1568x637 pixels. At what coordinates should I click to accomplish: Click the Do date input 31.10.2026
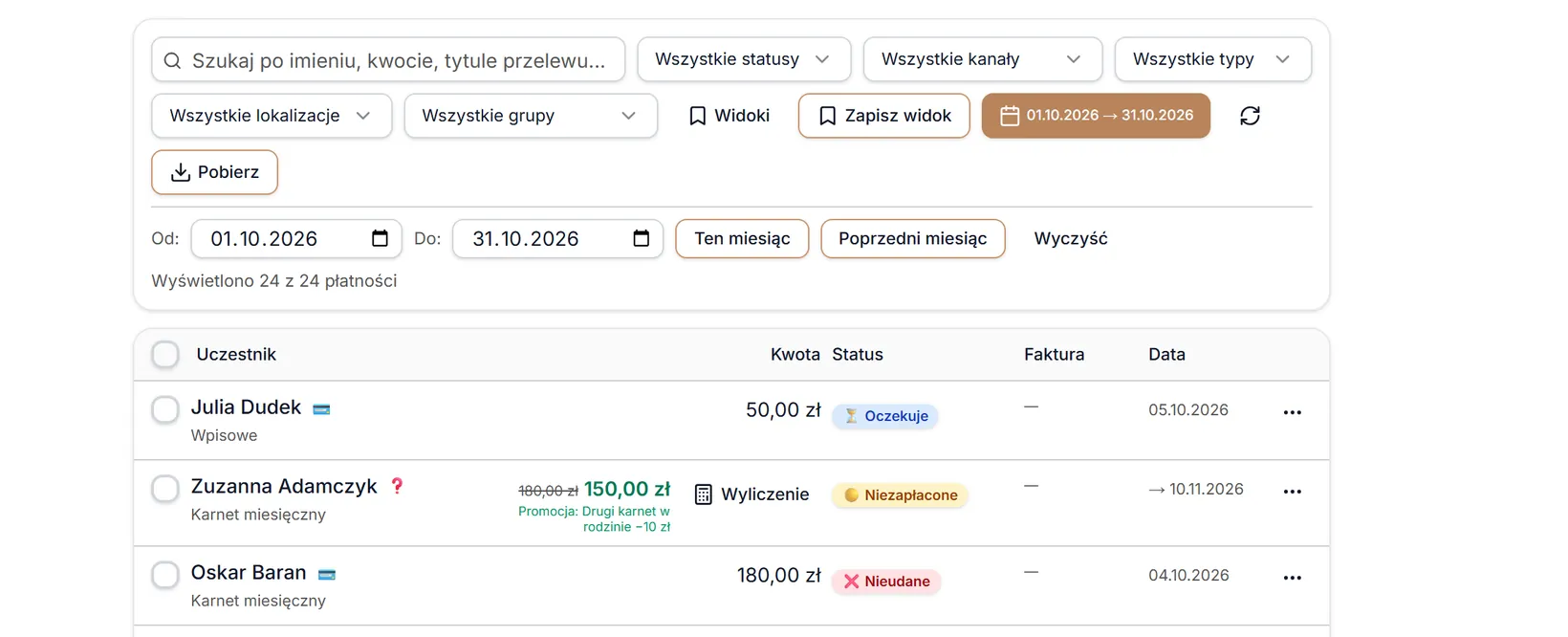[x=557, y=238]
